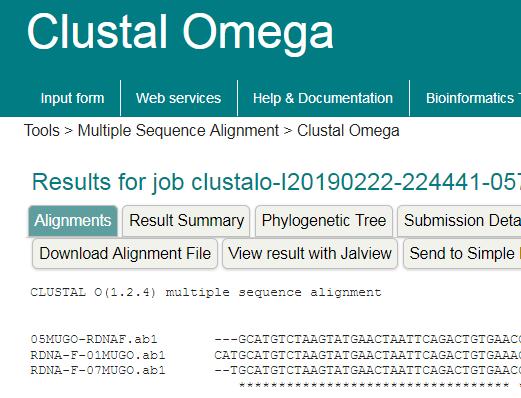Open Help & Documentation page

(323, 98)
